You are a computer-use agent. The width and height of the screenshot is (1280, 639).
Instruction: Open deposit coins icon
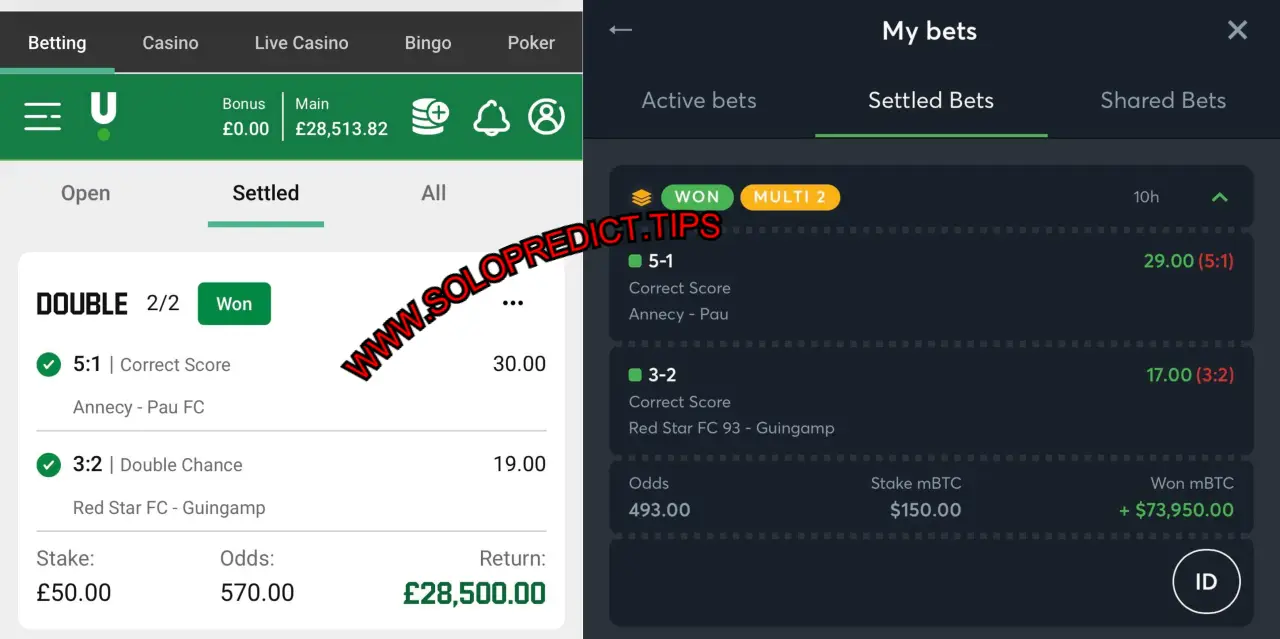point(430,117)
